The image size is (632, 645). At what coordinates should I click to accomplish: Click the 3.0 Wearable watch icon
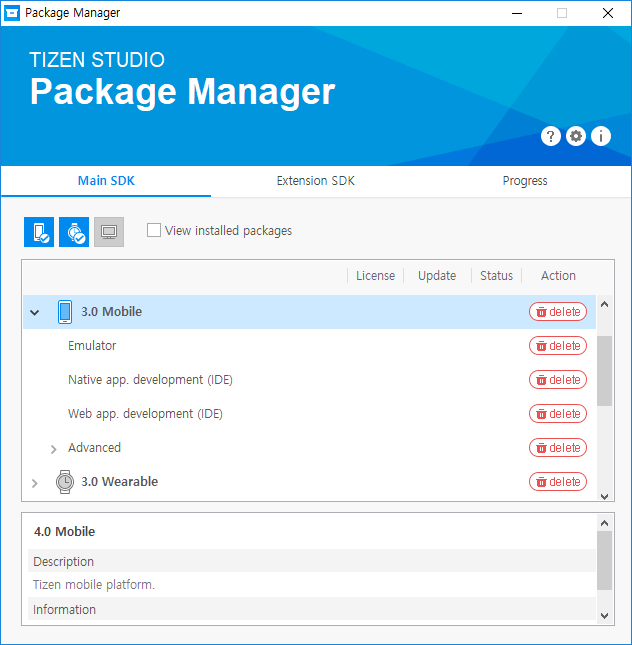[x=65, y=482]
